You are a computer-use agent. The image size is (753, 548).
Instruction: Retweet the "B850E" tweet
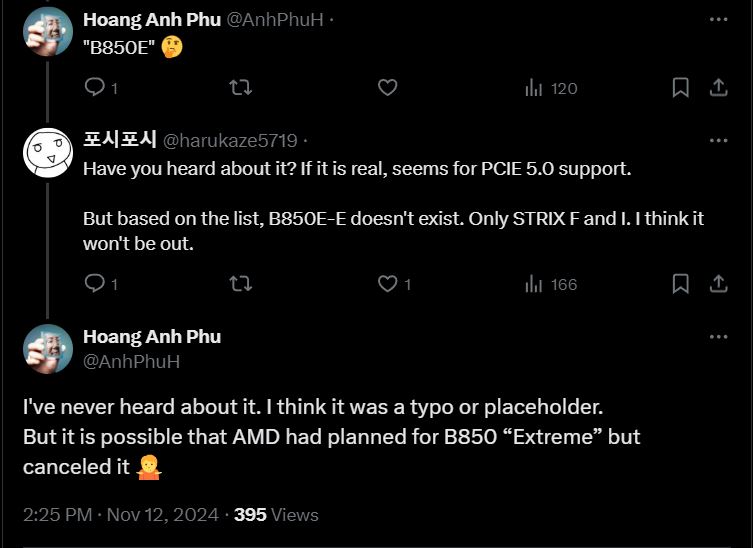point(241,88)
